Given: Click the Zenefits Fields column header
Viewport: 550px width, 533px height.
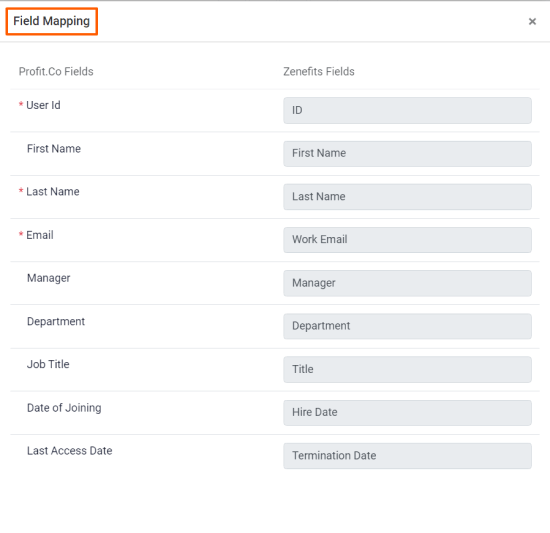Looking at the screenshot, I should [x=319, y=72].
